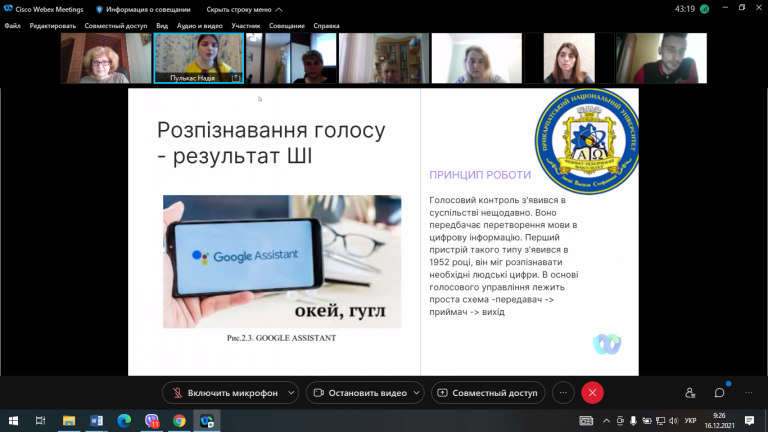The height and width of the screenshot is (432, 768).
Task: Toggle the system volume speaker icon
Action: pos(673,421)
